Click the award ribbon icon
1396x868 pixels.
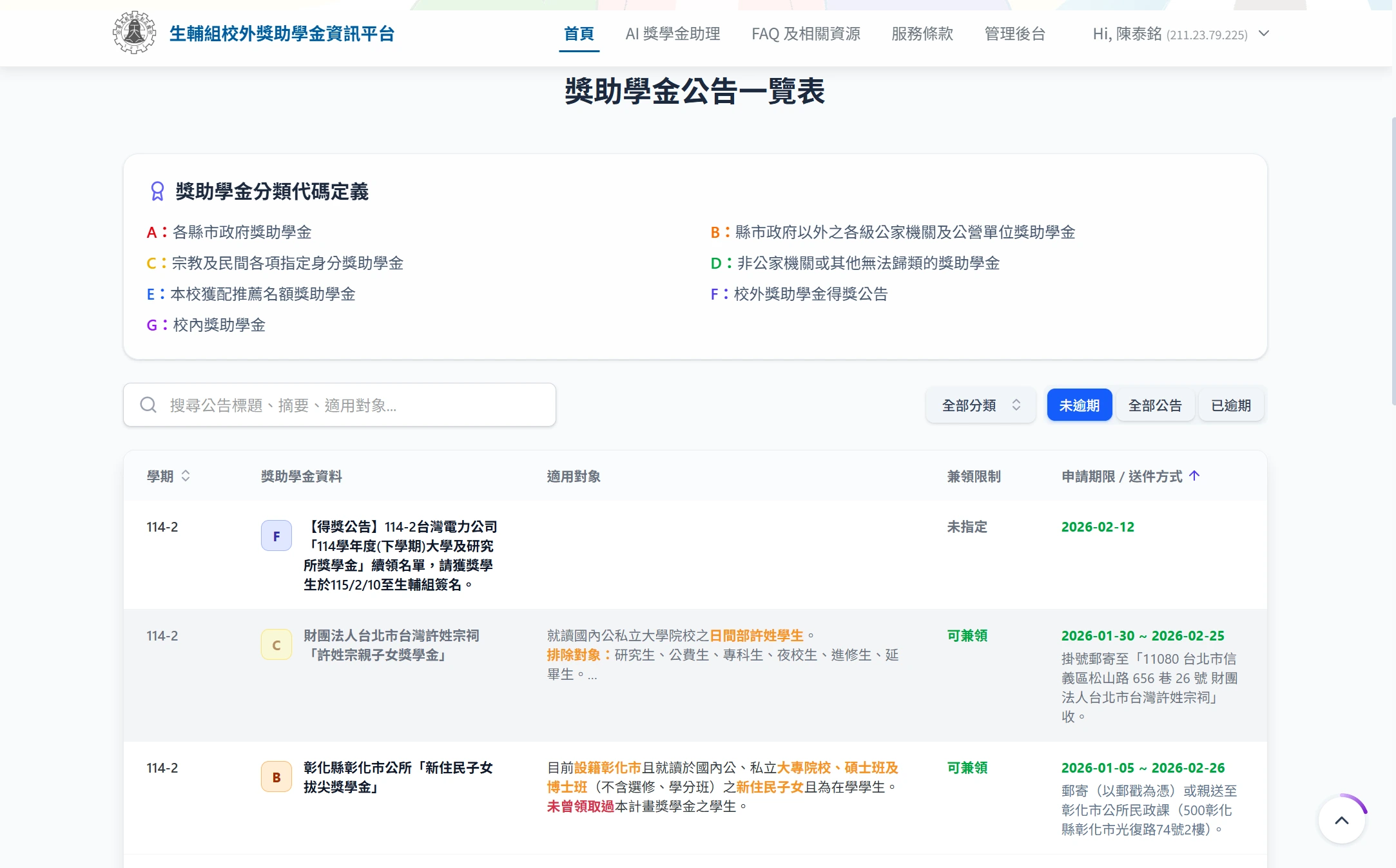coord(157,191)
